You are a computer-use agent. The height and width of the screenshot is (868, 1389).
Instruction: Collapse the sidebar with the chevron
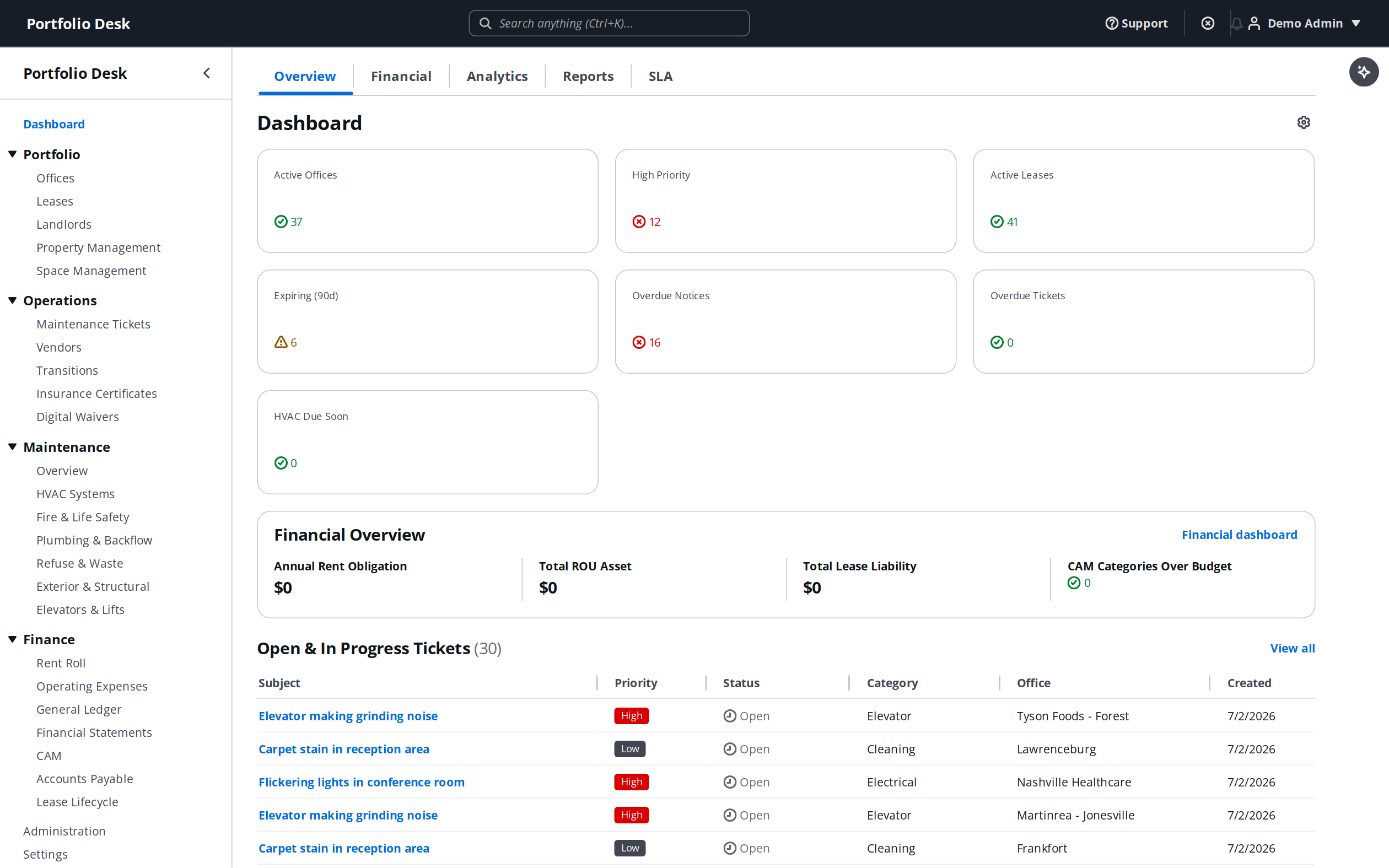pyautogui.click(x=207, y=73)
